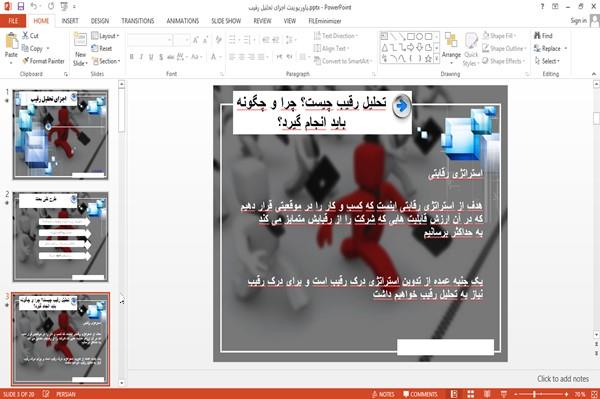Click the Paste clipboard icon
Screen dimensions: 600x399
click(11, 41)
